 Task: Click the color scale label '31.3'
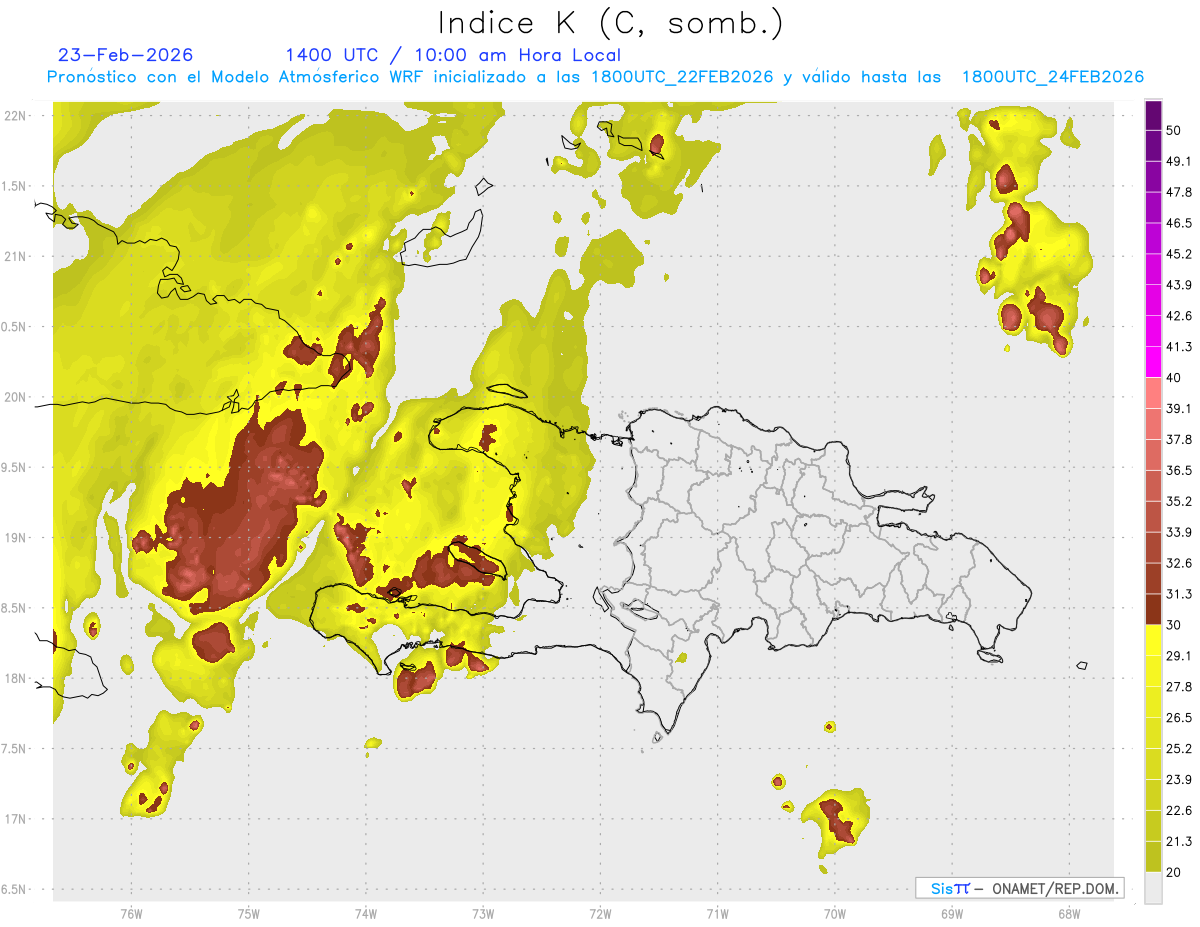pos(1179,594)
